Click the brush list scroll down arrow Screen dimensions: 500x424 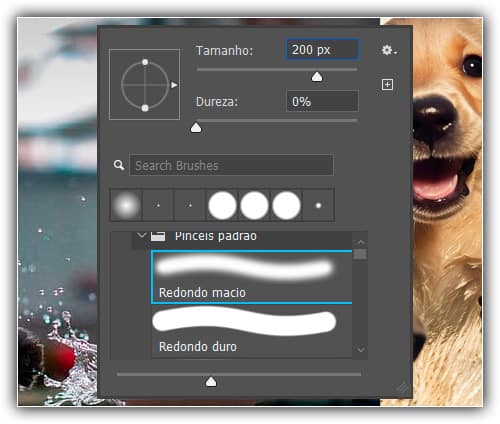click(x=360, y=350)
